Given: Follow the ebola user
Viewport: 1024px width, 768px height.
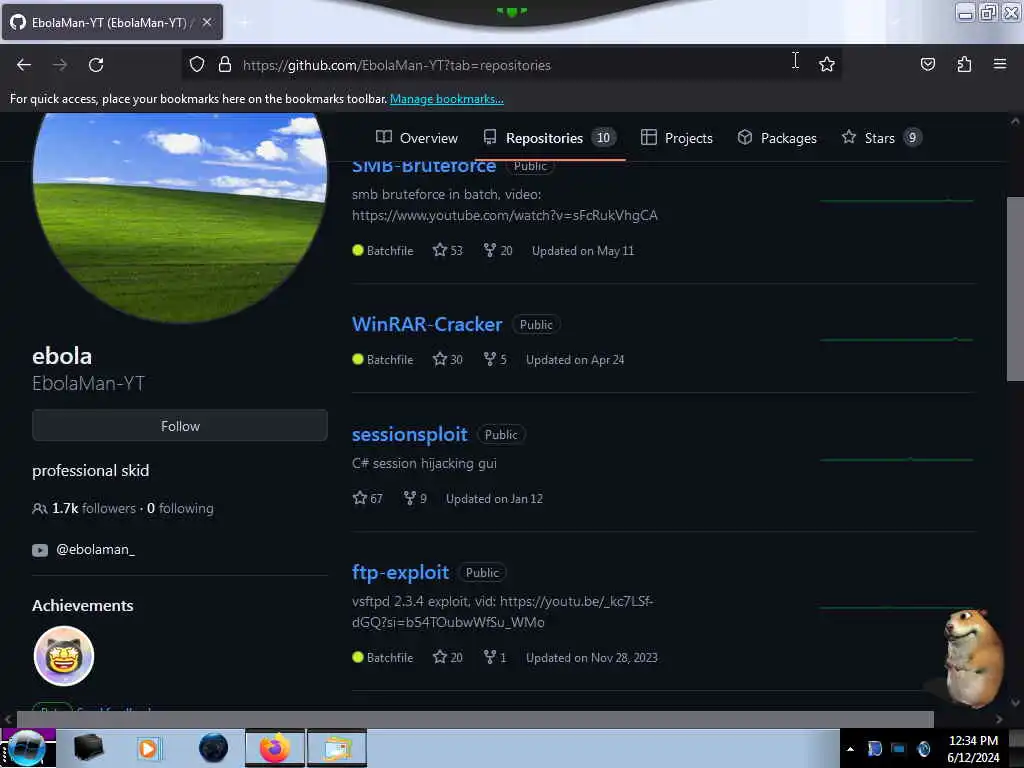Looking at the screenshot, I should (x=180, y=426).
